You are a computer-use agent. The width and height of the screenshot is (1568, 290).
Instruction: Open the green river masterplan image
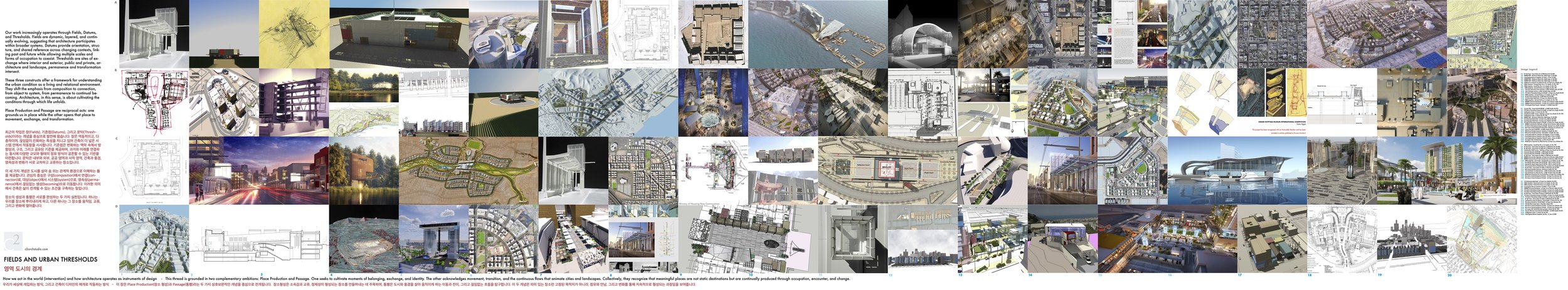coord(469,171)
